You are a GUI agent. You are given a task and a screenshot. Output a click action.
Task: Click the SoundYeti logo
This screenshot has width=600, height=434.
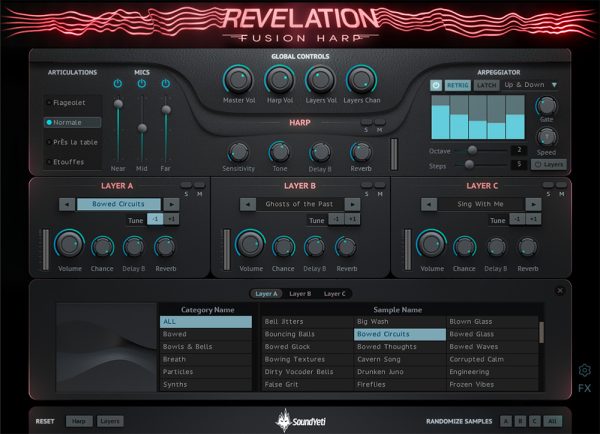pyautogui.click(x=299, y=421)
